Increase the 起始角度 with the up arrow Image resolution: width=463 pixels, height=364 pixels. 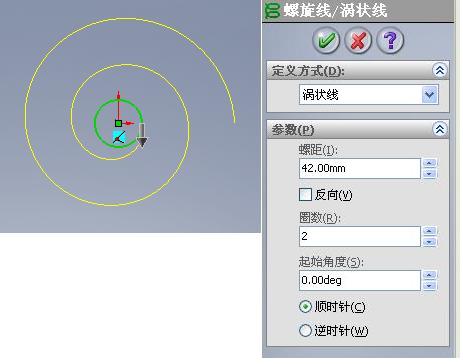pyautogui.click(x=429, y=275)
